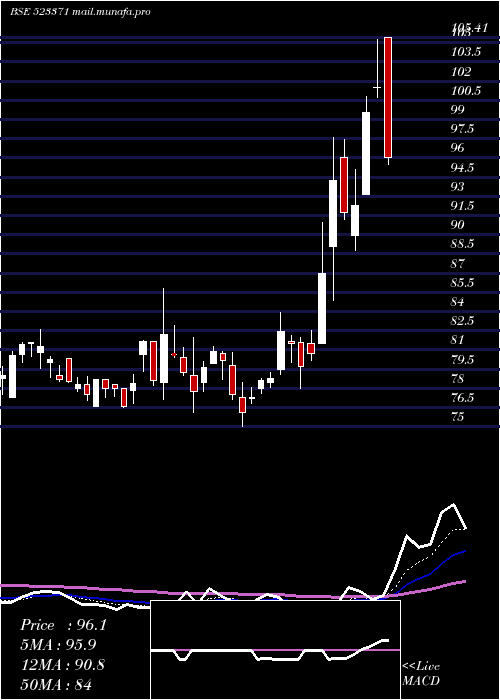The width and height of the screenshot is (500, 700).
Task: Click the 'Price : 96.1' legend value
Action: point(63,625)
